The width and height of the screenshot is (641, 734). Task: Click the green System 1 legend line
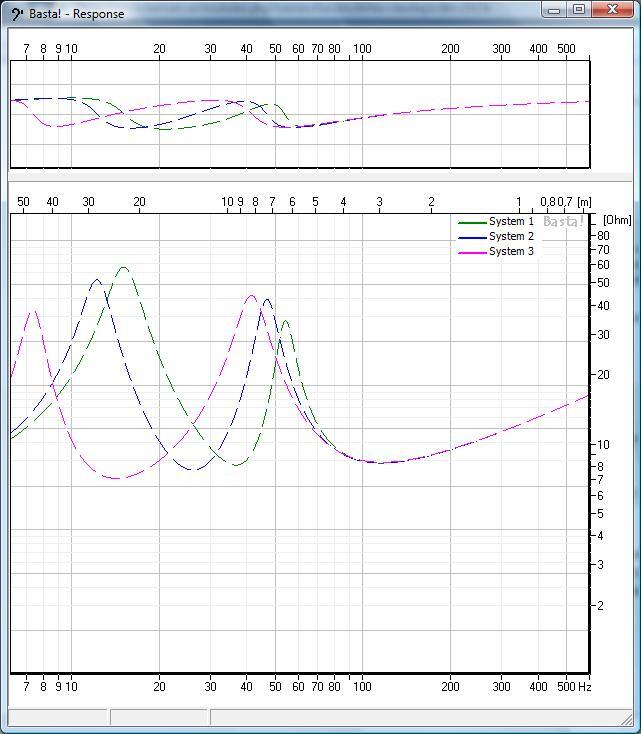(x=472, y=222)
